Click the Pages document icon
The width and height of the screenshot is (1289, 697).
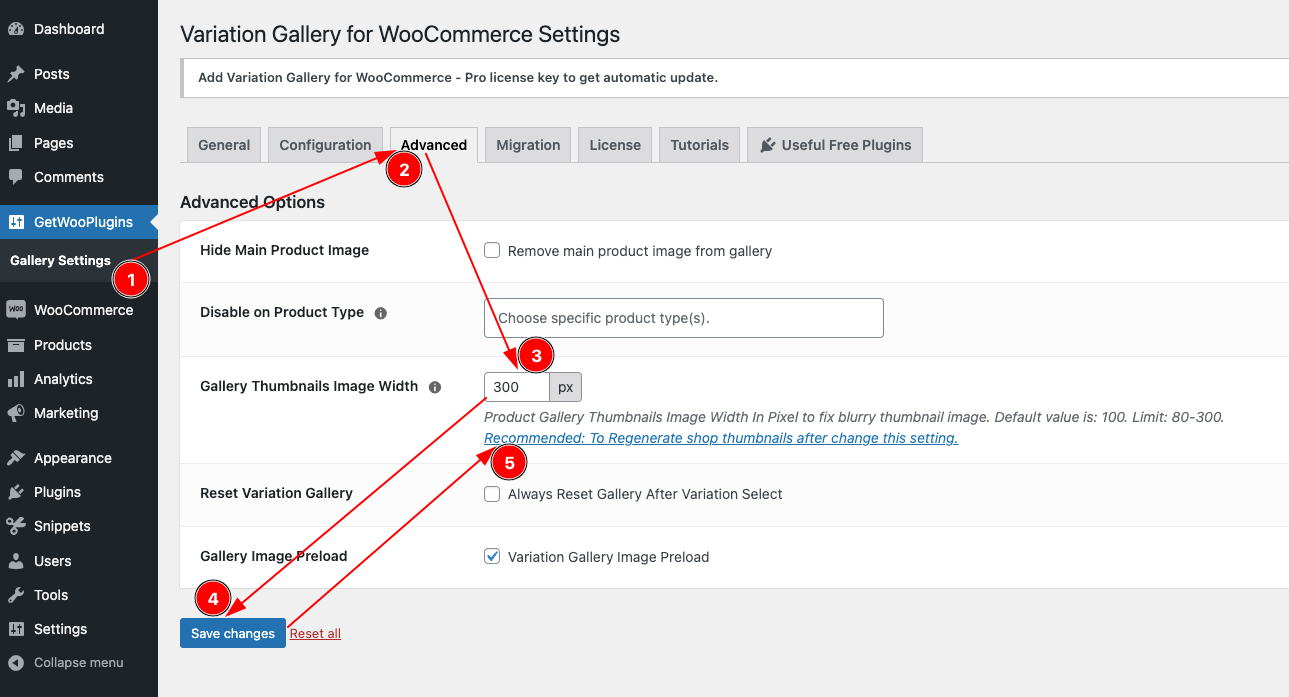tap(16, 143)
